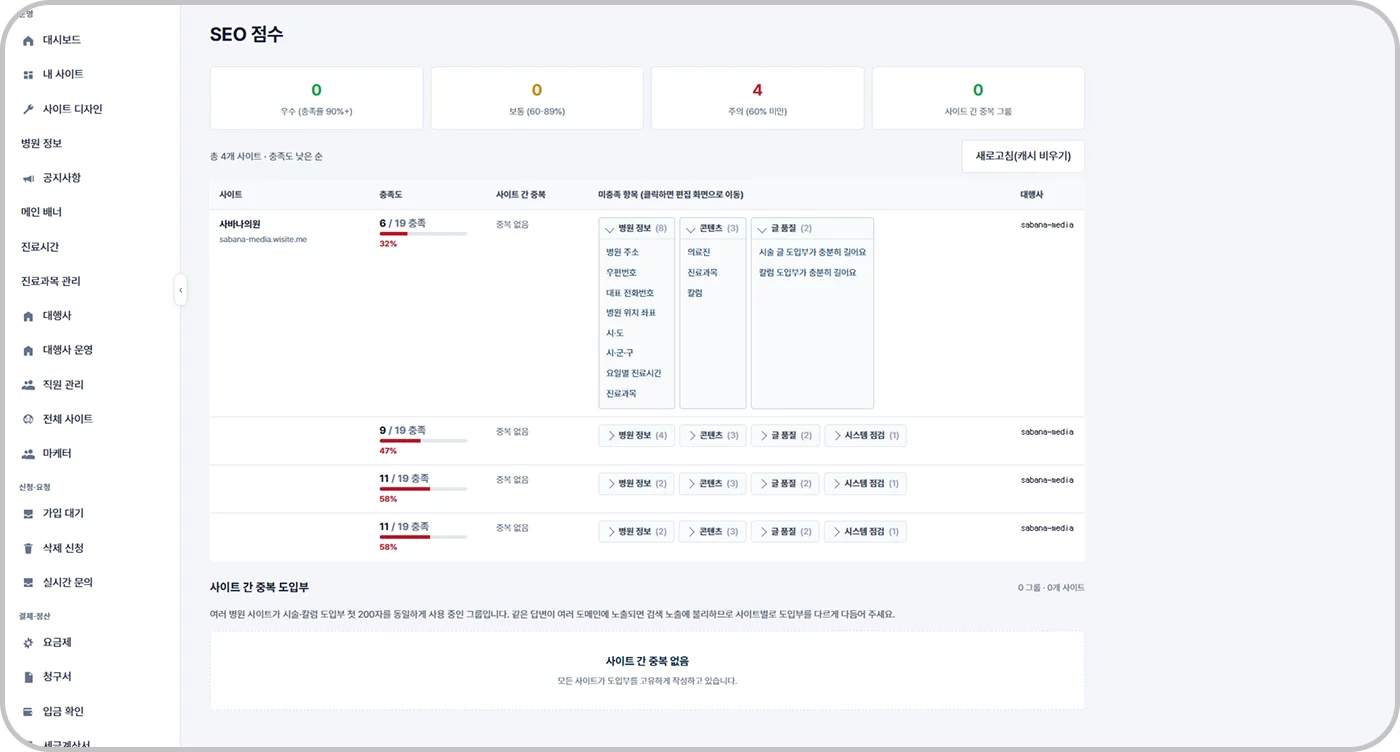Collapse the 병원 정보 (8) group
Screen dimensions: 1400x752
(x=637, y=229)
